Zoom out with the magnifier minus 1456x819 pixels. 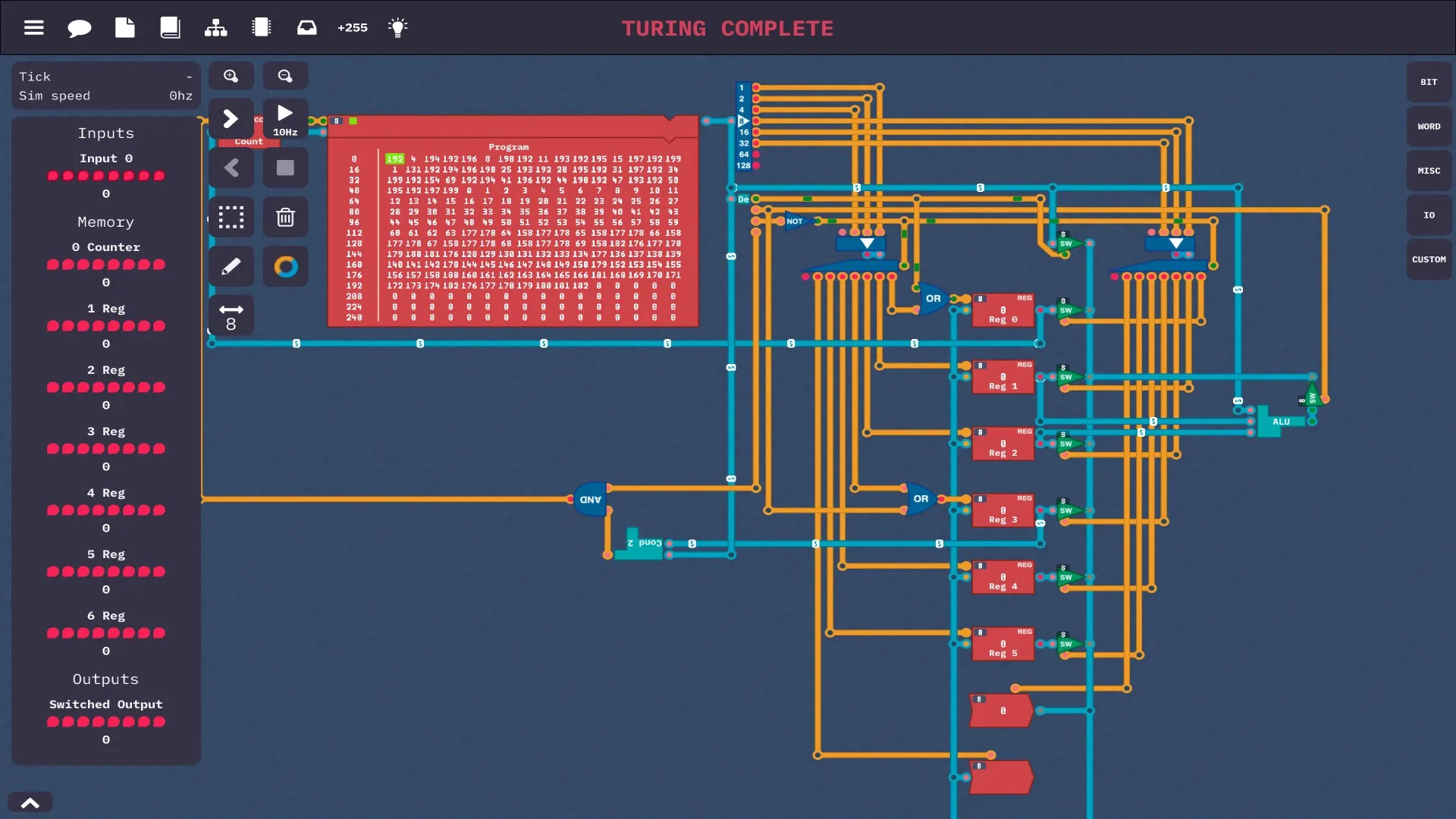(x=285, y=76)
